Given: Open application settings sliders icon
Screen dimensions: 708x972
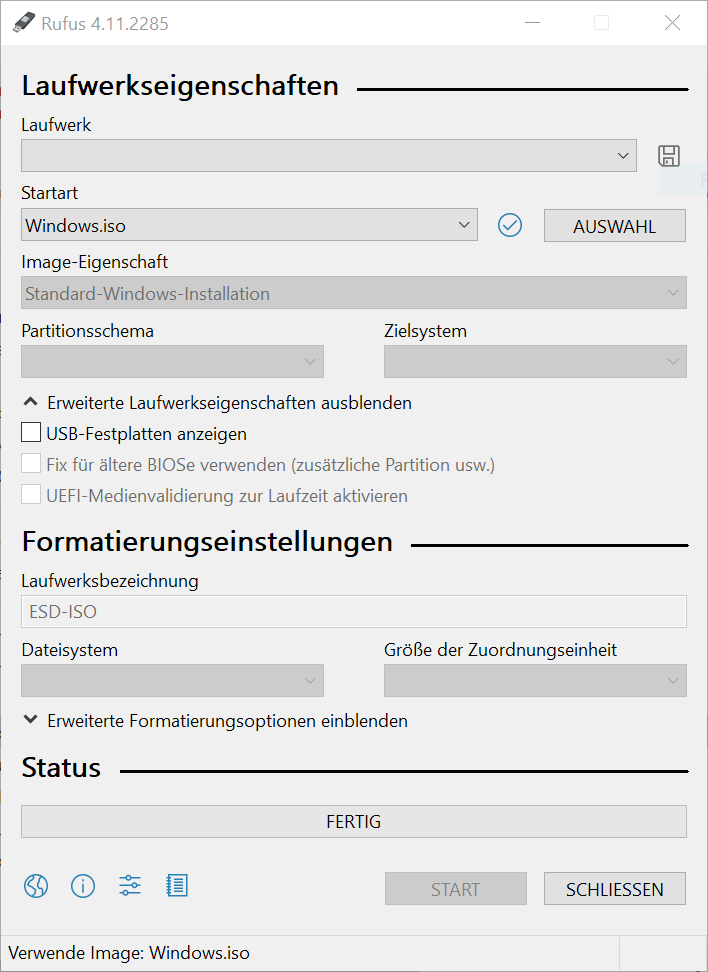Looking at the screenshot, I should tap(130, 886).
